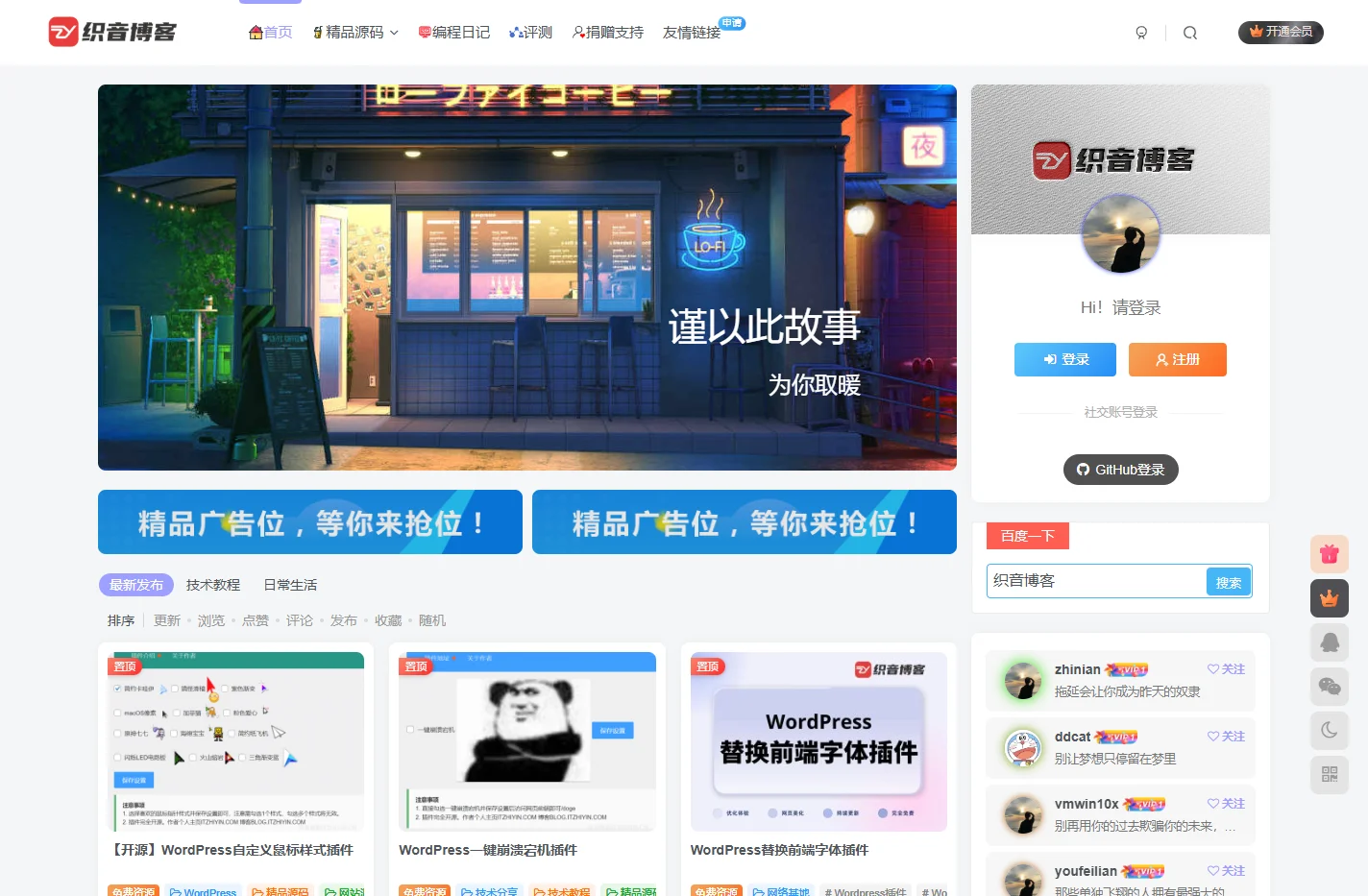Open the 友情链接 nav item

pyautogui.click(x=692, y=33)
